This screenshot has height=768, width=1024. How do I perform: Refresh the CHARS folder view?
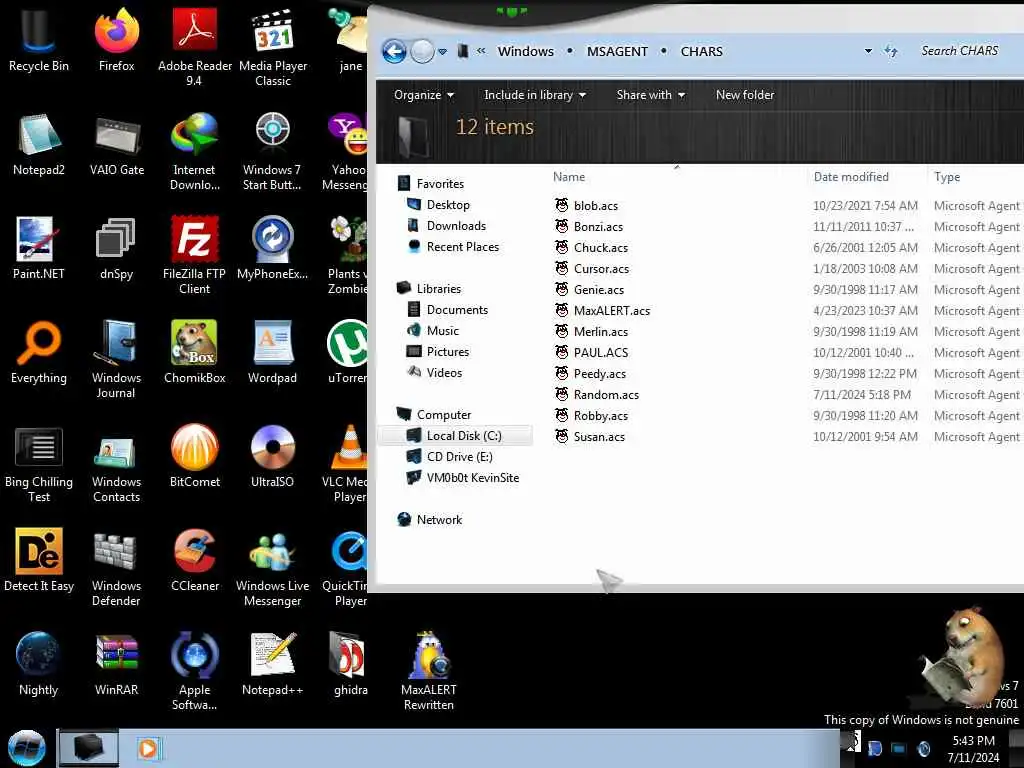891,51
